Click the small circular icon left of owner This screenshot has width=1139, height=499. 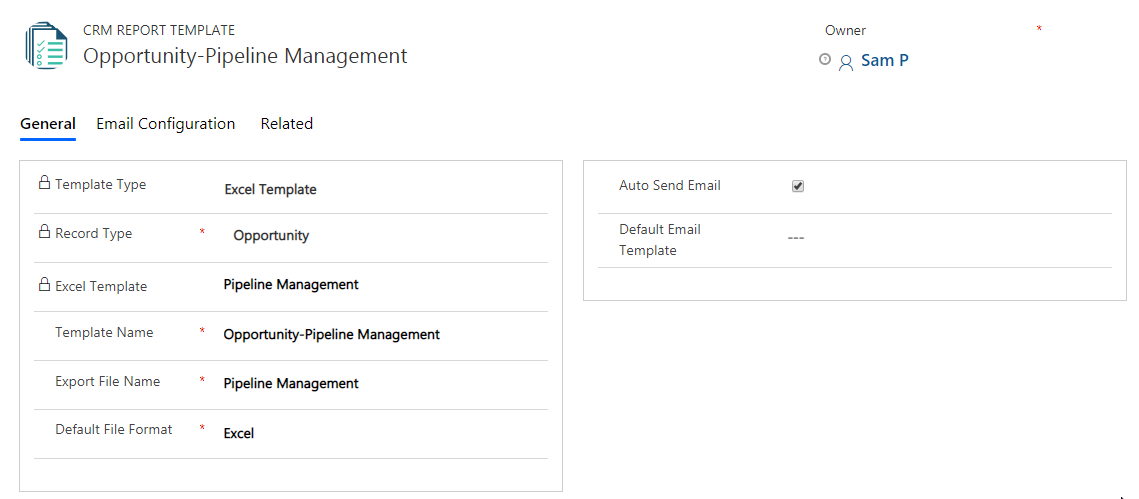click(824, 60)
